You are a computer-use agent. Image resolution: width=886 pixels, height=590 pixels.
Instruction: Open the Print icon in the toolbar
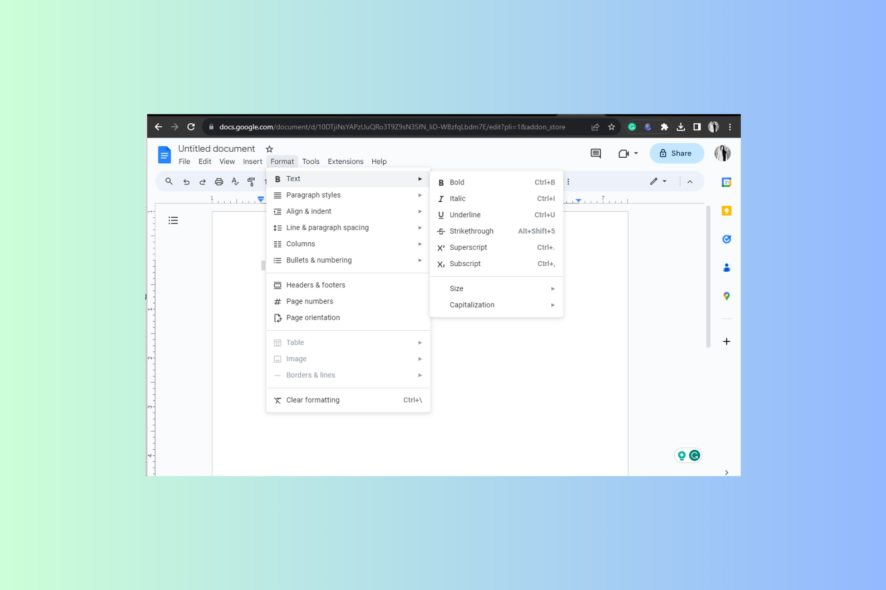(x=219, y=181)
